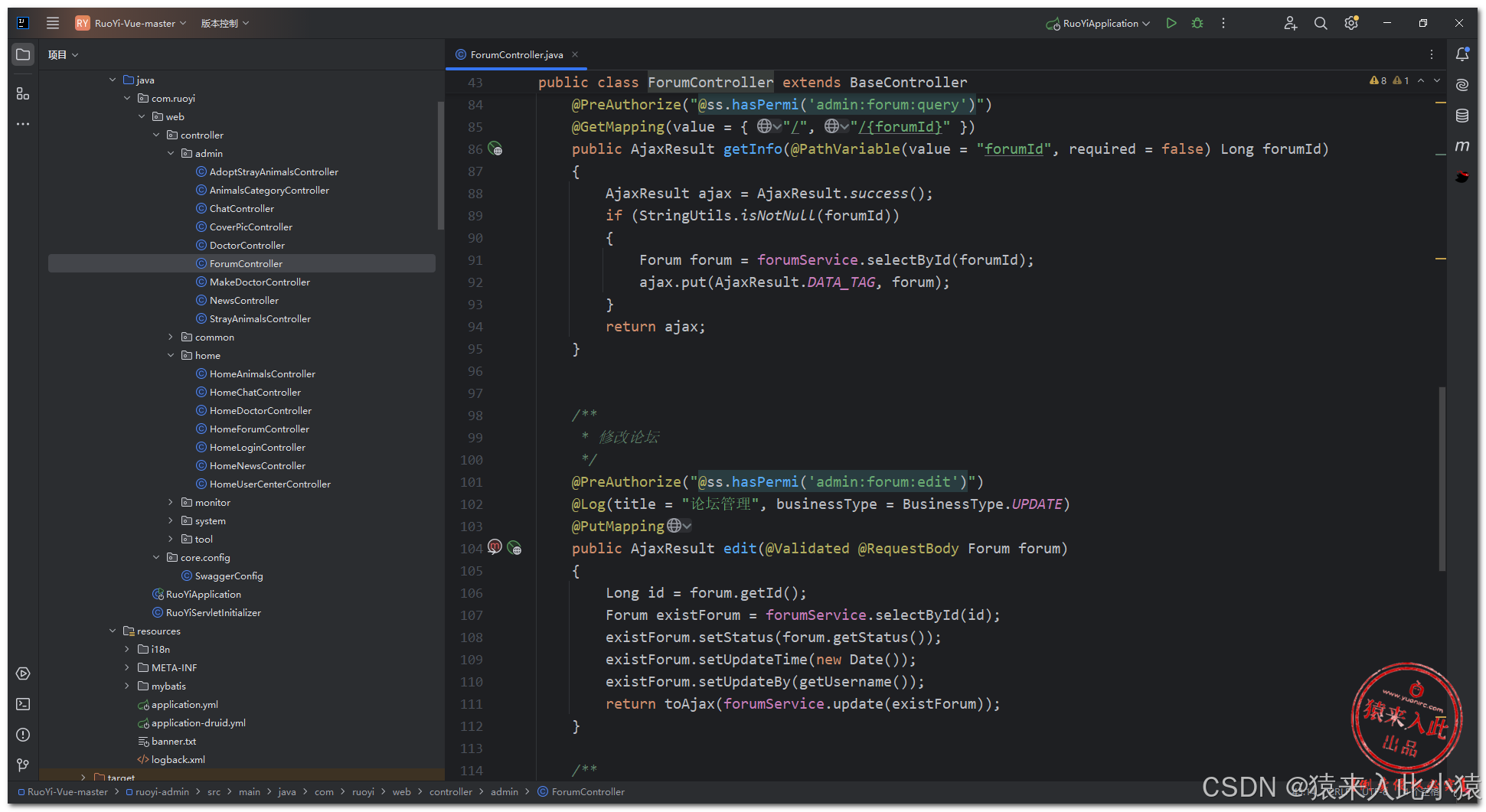Click the getInfo method name
Image resolution: width=1486 pixels, height=812 pixels.
(x=753, y=148)
